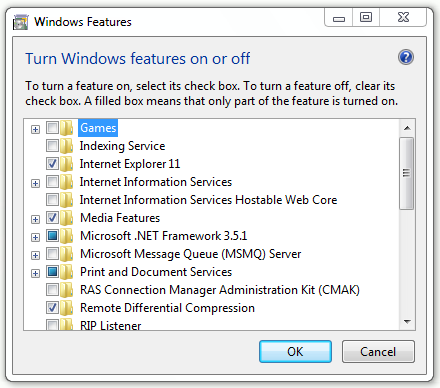The image size is (440, 388).
Task: Disable the Media Features checkbox
Action: [52, 218]
